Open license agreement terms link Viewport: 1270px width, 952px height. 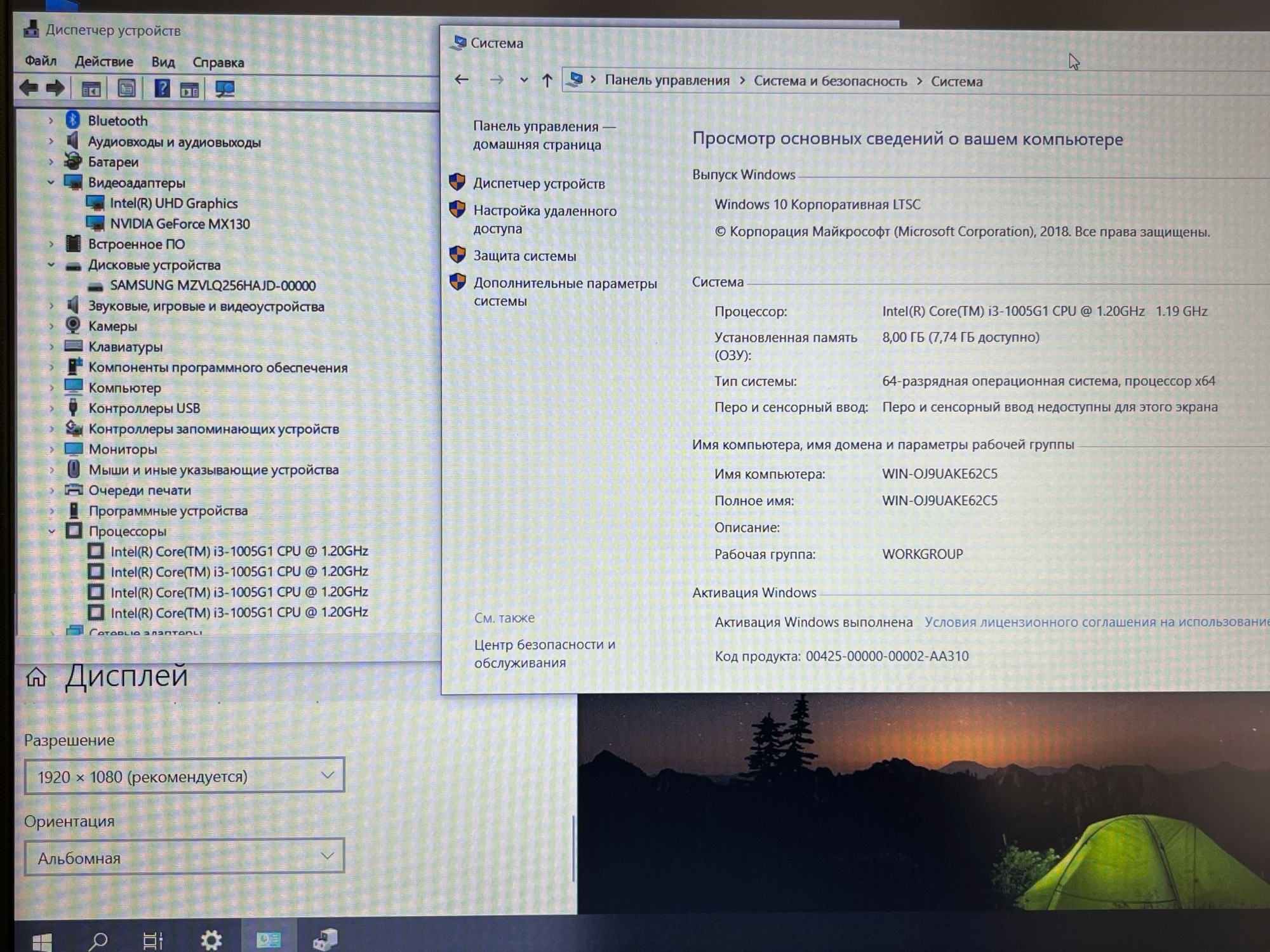point(1097,622)
